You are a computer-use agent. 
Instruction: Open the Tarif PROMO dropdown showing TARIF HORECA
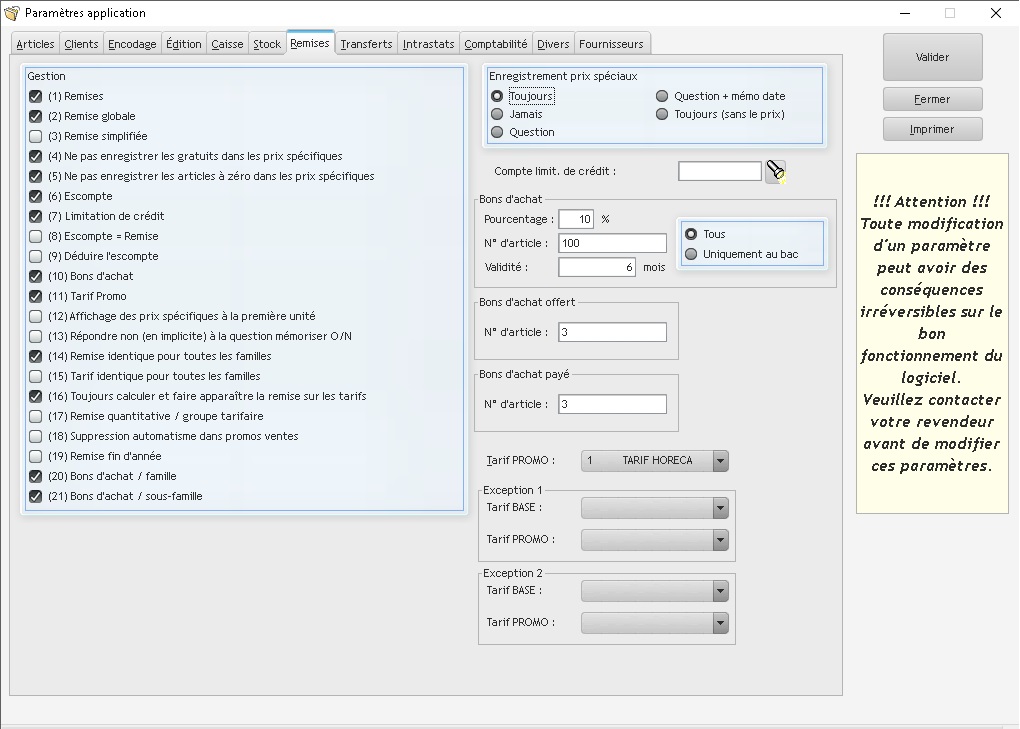[654, 460]
